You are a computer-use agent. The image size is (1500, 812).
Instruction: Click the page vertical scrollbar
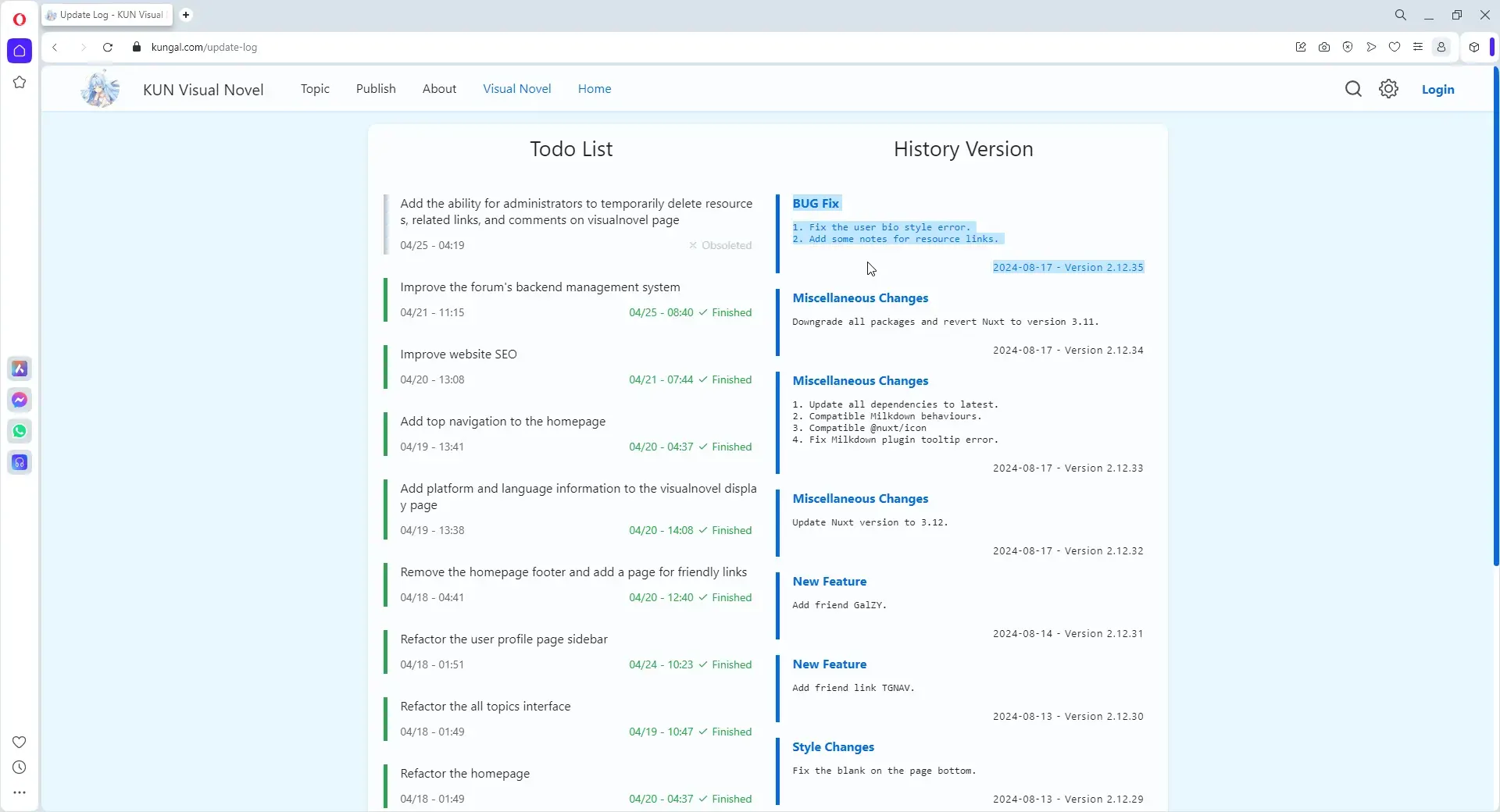(x=1495, y=316)
